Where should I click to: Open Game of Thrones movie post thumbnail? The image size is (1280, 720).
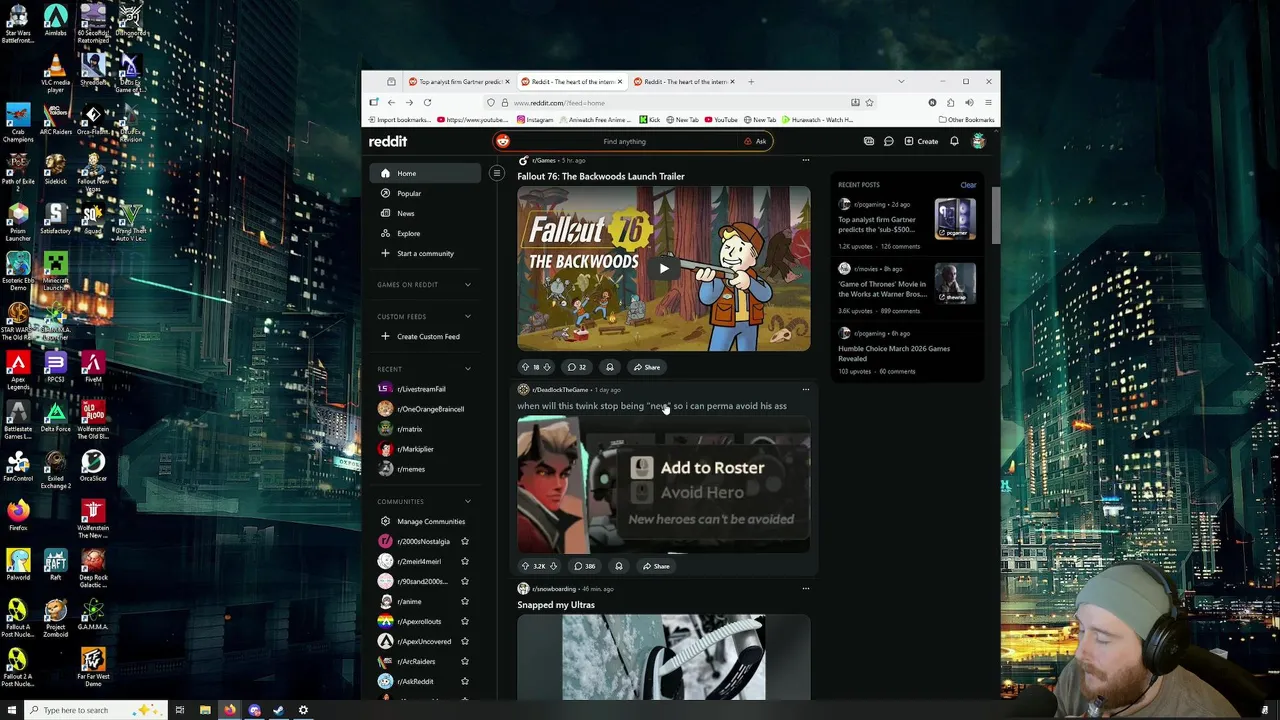click(x=955, y=283)
